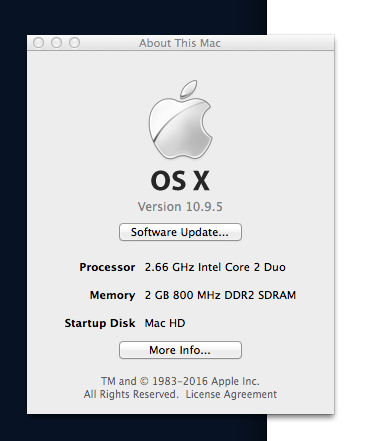Click the Version 10.9.5 text
This screenshot has height=441, width=370.
coord(180,207)
